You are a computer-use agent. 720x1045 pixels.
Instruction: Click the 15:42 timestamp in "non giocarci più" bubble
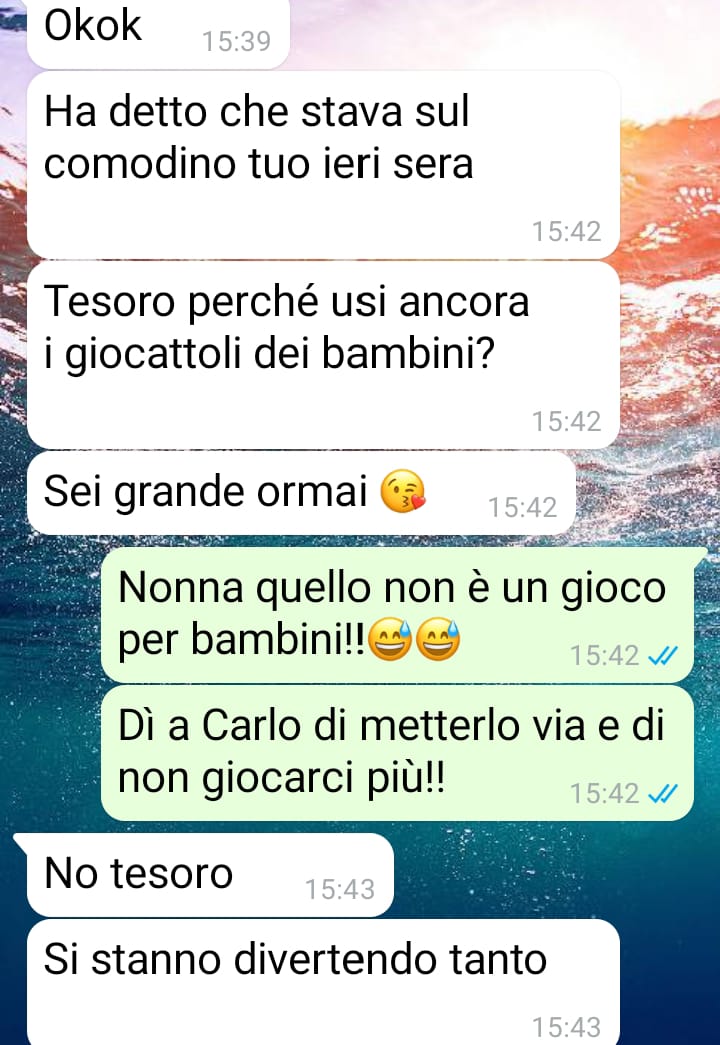point(605,793)
